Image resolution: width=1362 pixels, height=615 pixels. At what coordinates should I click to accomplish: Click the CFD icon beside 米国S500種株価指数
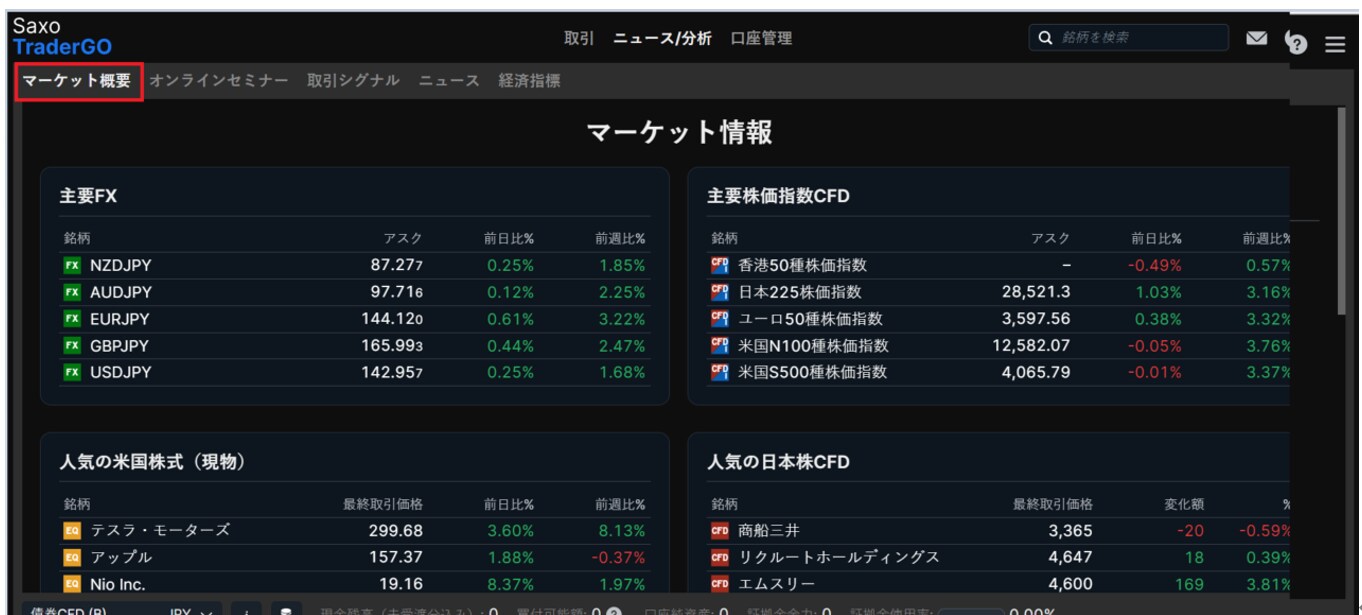(x=720, y=373)
